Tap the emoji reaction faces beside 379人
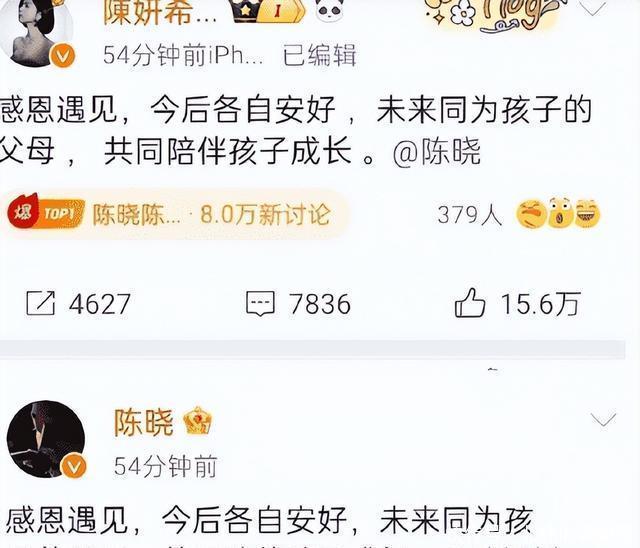Image resolution: width=640 pixels, height=548 pixels. tap(558, 213)
